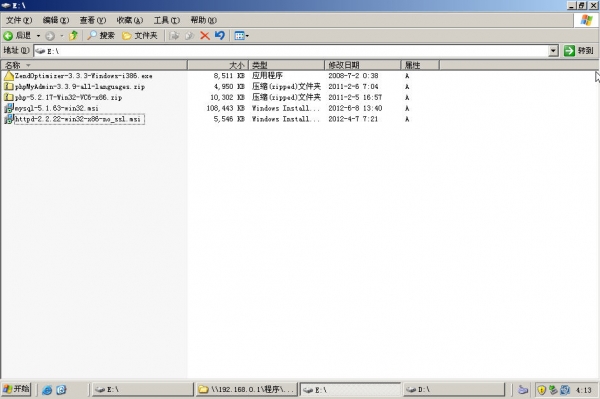
Task: Open the Search (搜索) pane
Action: point(101,36)
